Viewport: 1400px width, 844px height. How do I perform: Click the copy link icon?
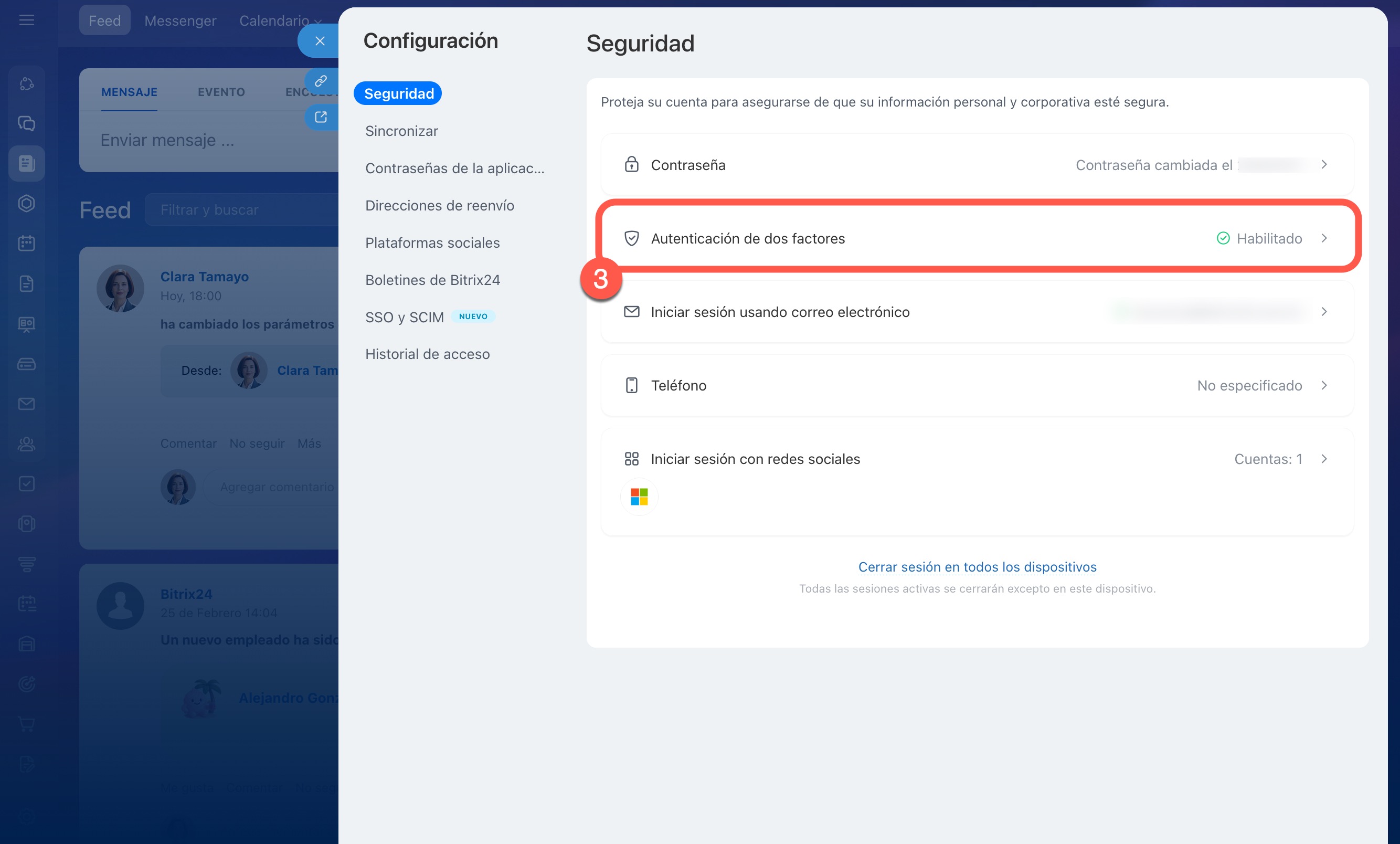pos(321,81)
